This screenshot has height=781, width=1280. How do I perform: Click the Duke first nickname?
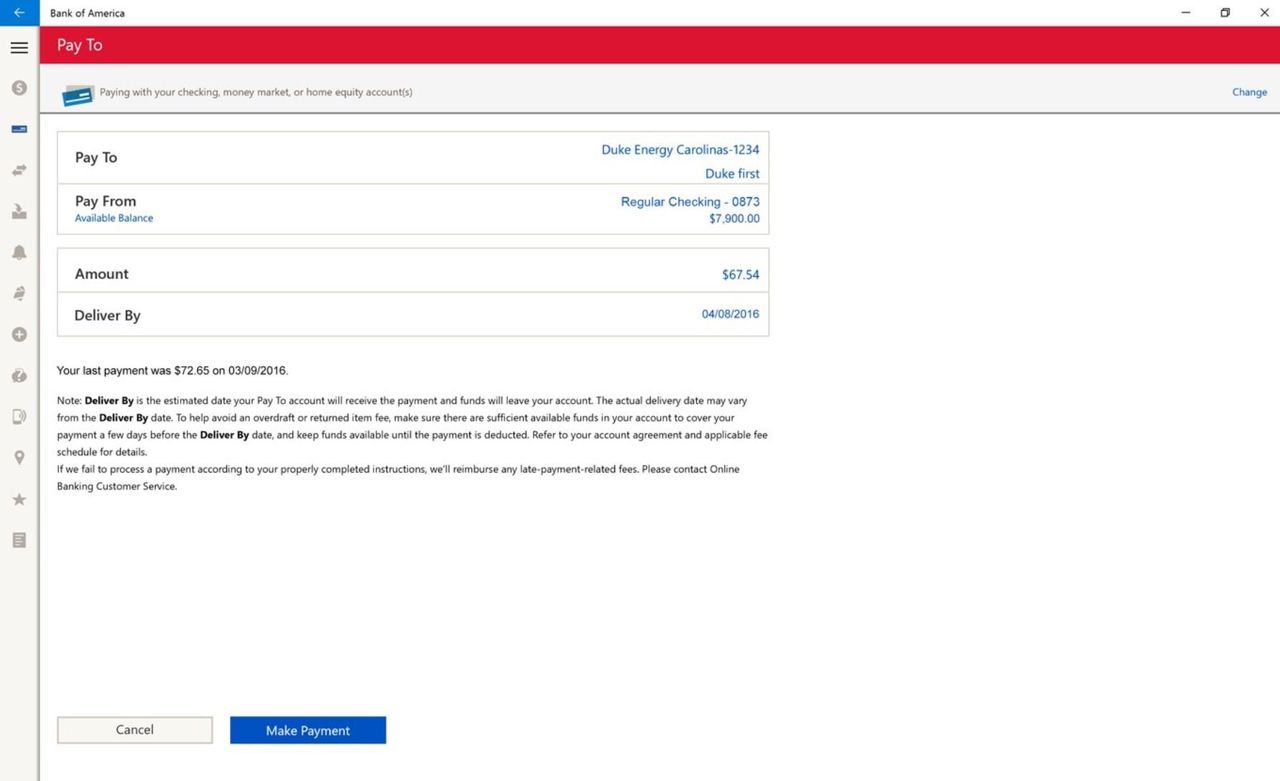point(733,174)
